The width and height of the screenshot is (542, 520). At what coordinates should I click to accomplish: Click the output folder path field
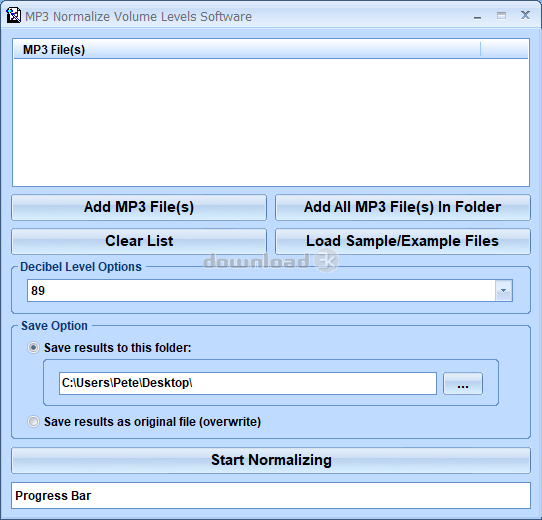pos(248,383)
